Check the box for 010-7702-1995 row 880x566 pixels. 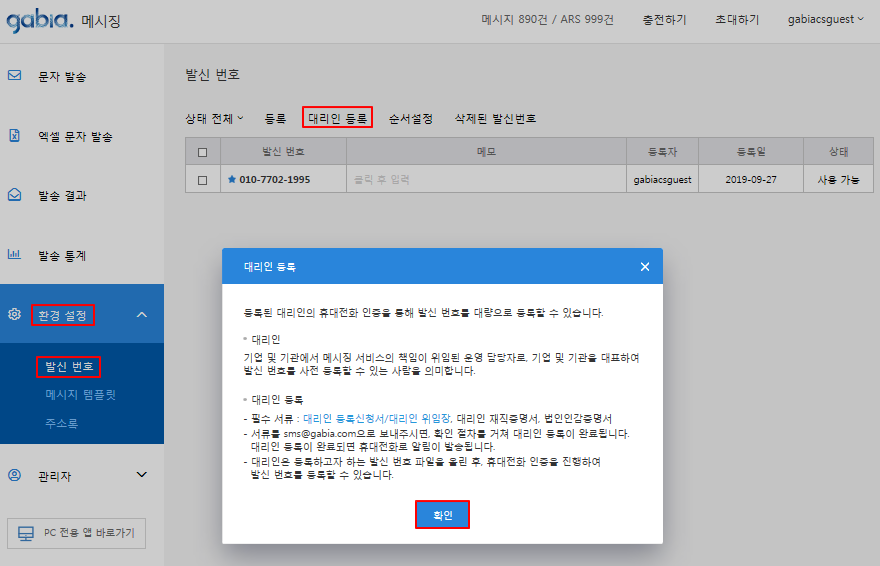[x=203, y=180]
